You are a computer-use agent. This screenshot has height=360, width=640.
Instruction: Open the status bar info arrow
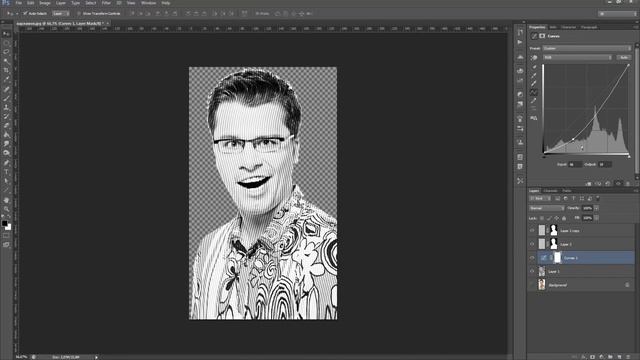97,357
